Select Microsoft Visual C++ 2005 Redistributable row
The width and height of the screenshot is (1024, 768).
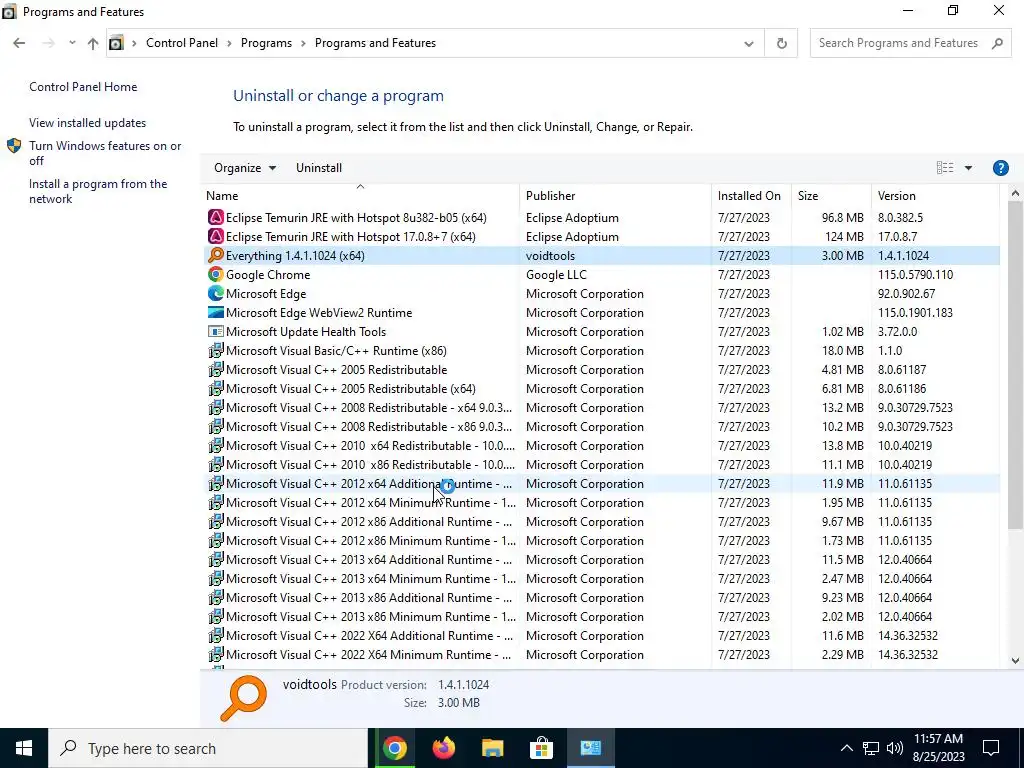[x=600, y=369]
